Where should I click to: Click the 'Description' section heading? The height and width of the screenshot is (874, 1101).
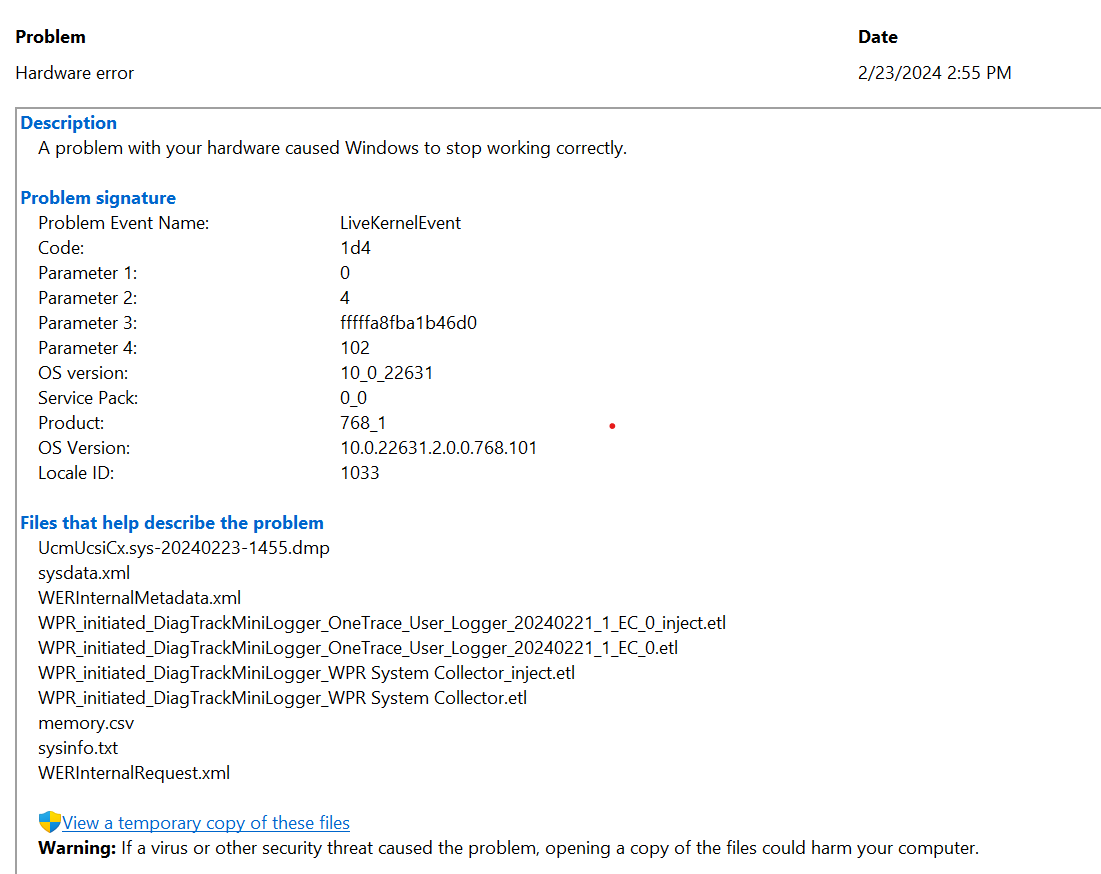click(x=69, y=123)
